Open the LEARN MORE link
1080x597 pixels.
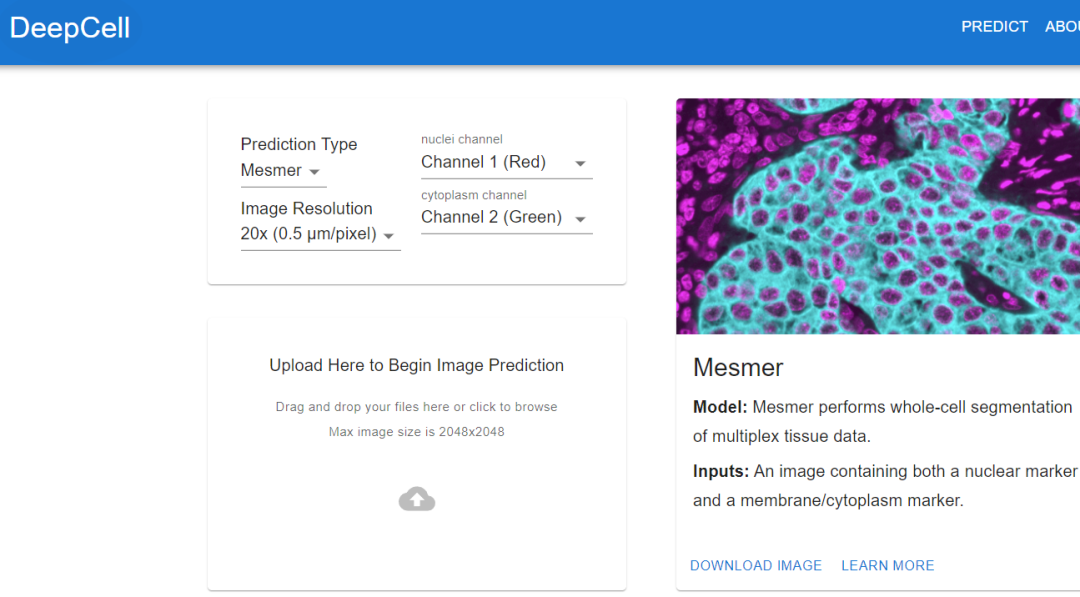click(x=887, y=565)
